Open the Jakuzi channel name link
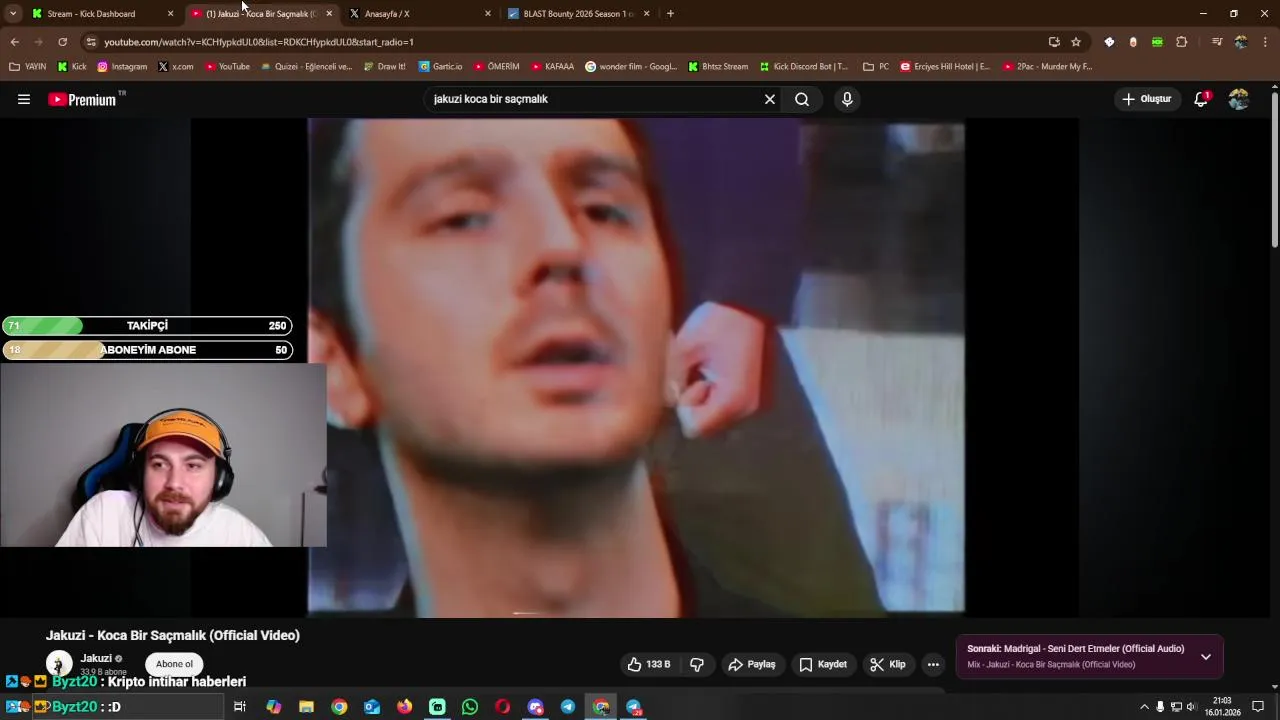 coord(96,658)
